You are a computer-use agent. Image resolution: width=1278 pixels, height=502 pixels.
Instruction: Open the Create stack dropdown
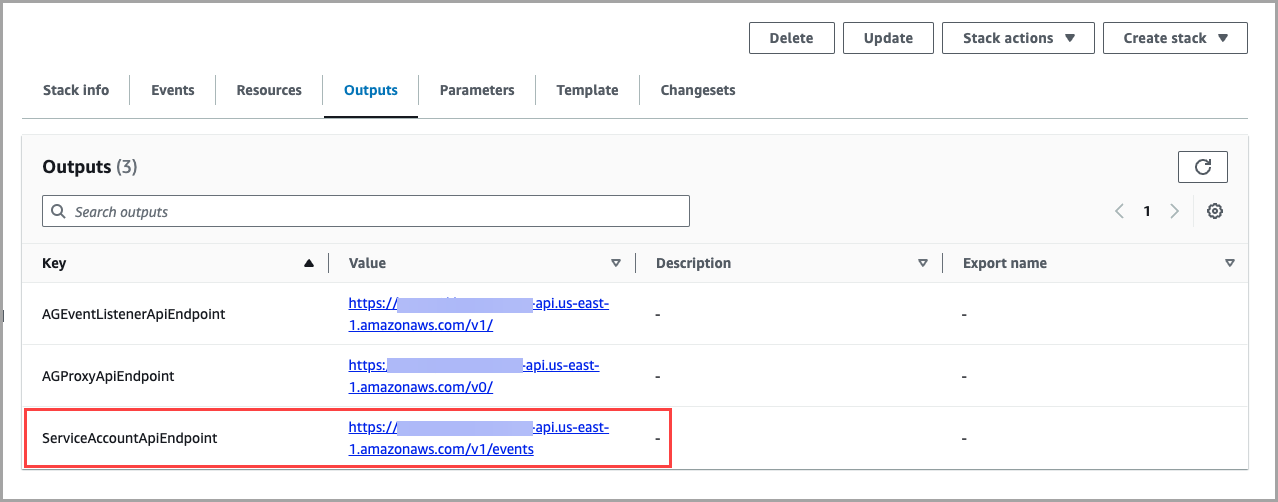click(x=1175, y=38)
